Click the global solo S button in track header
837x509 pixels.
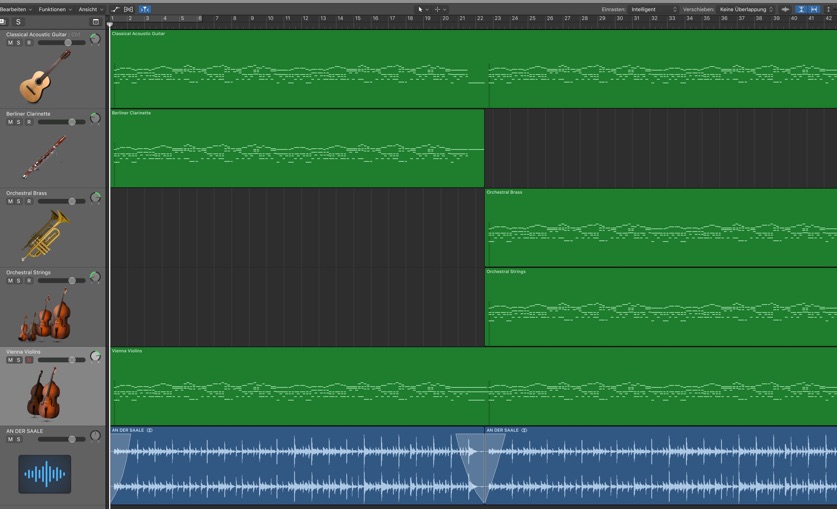coord(18,22)
